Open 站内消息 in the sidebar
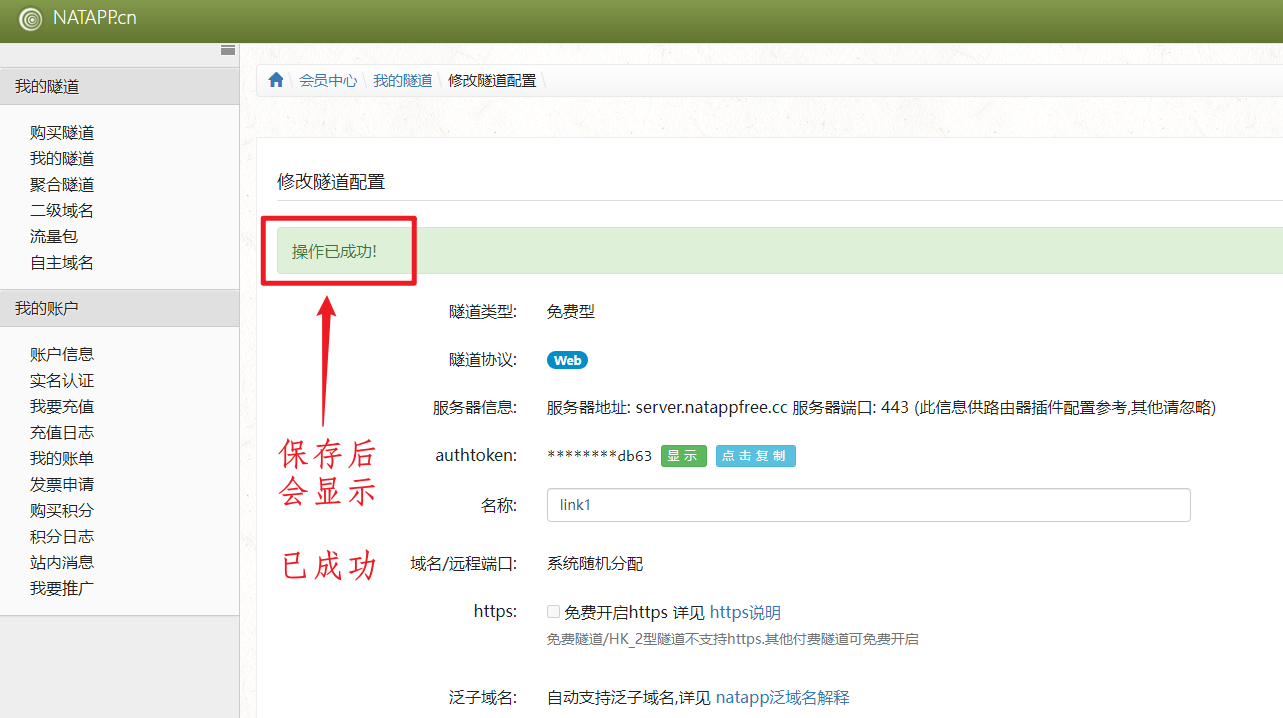1283x718 pixels. 62,562
